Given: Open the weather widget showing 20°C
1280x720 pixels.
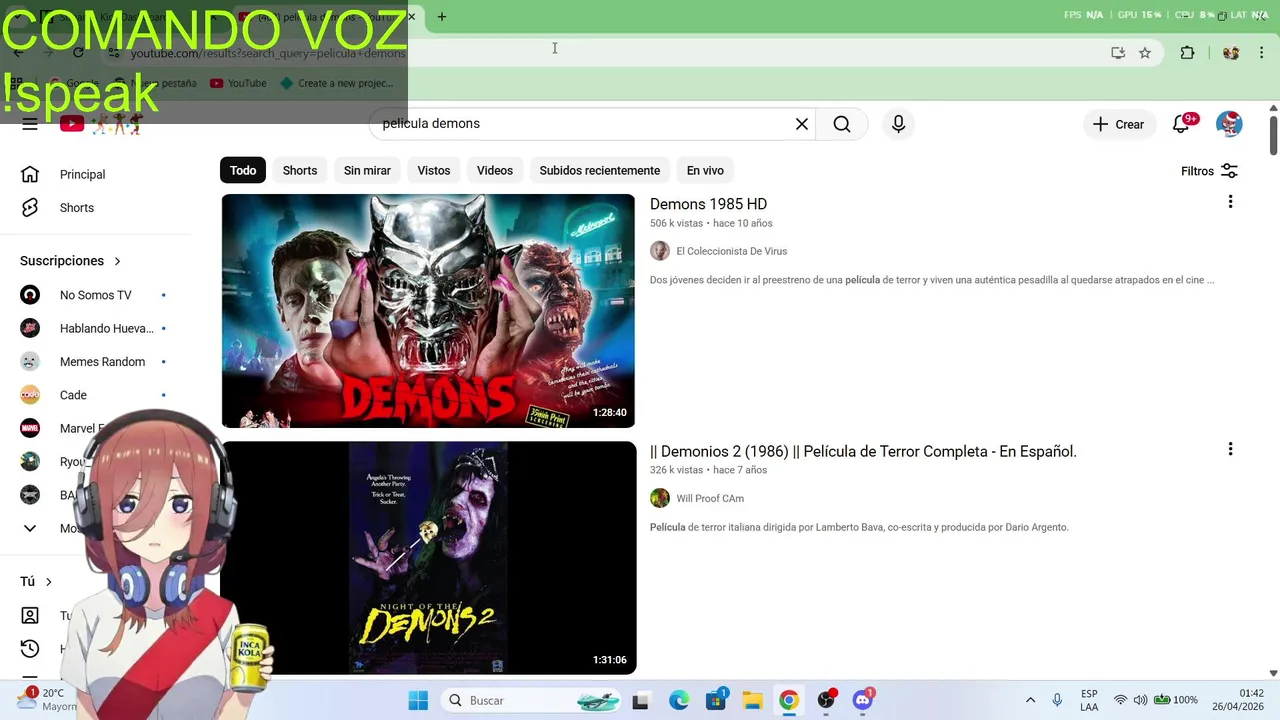Looking at the screenshot, I should point(48,699).
